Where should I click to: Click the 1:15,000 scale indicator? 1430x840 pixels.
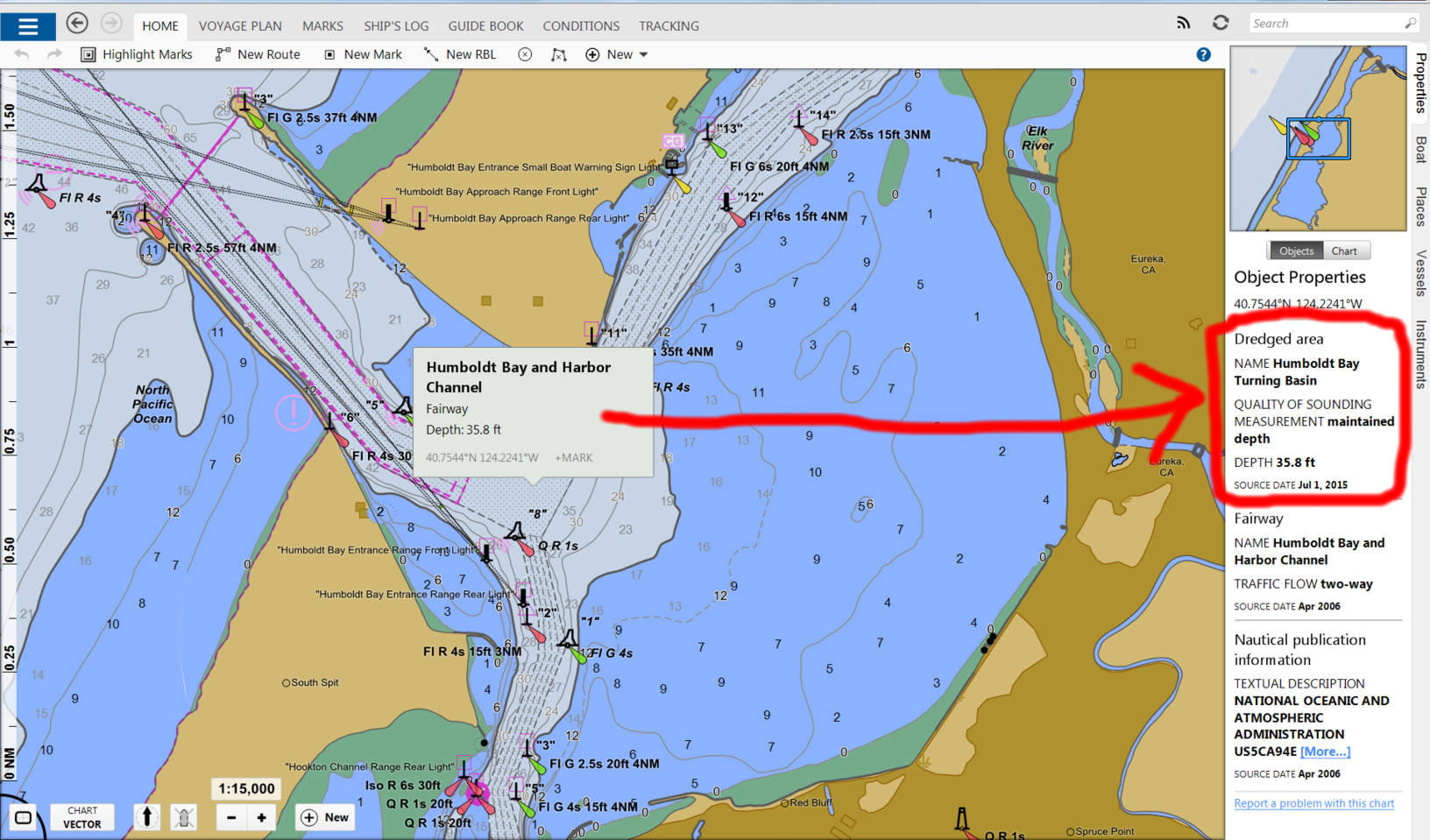coord(246,788)
